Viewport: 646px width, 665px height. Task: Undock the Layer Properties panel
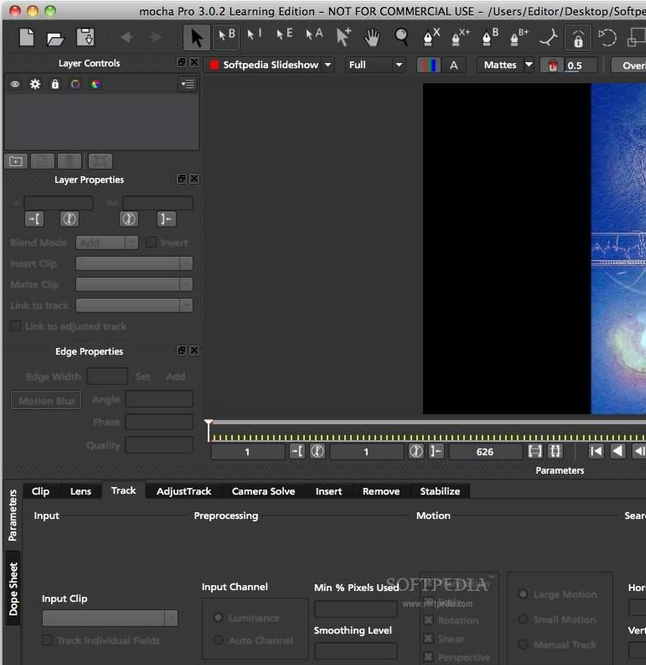tap(182, 179)
